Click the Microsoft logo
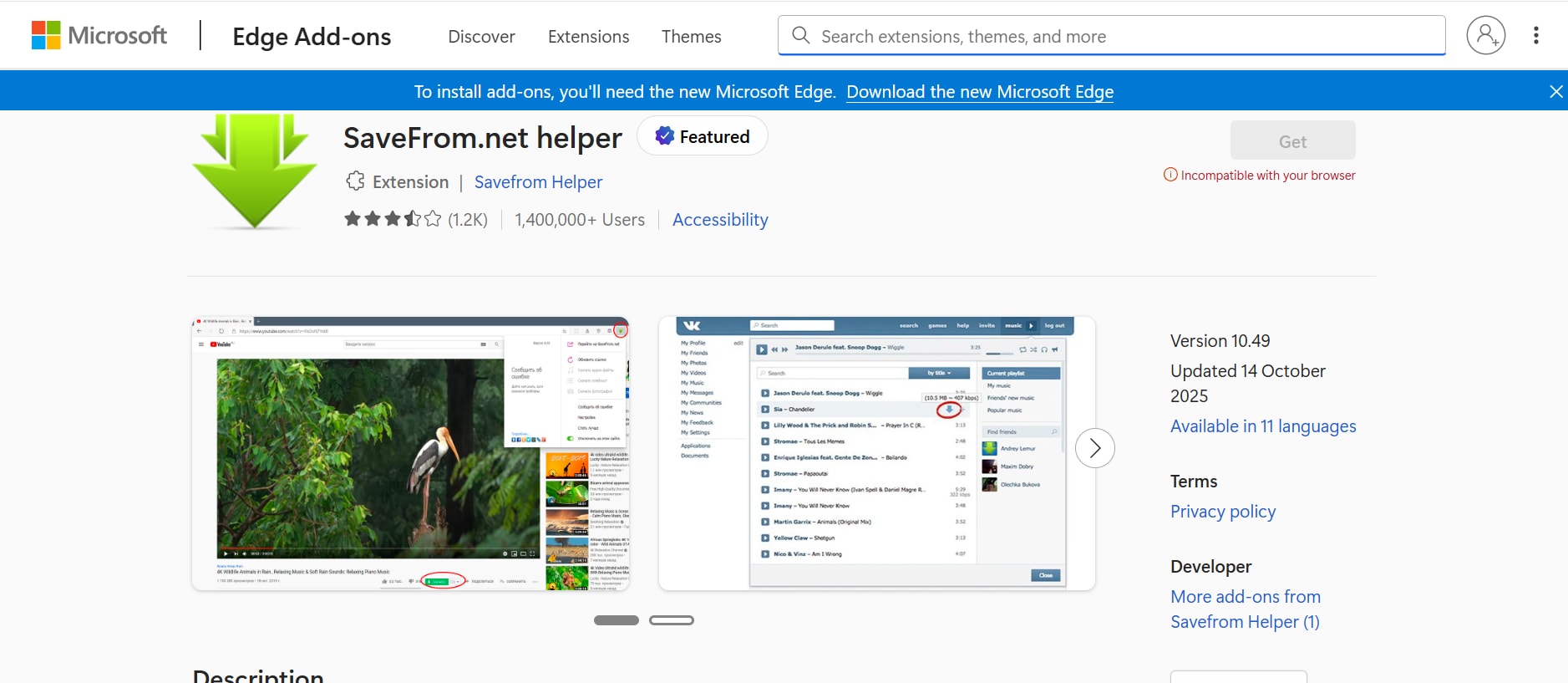Viewport: 1568px width, 683px height. (x=99, y=36)
